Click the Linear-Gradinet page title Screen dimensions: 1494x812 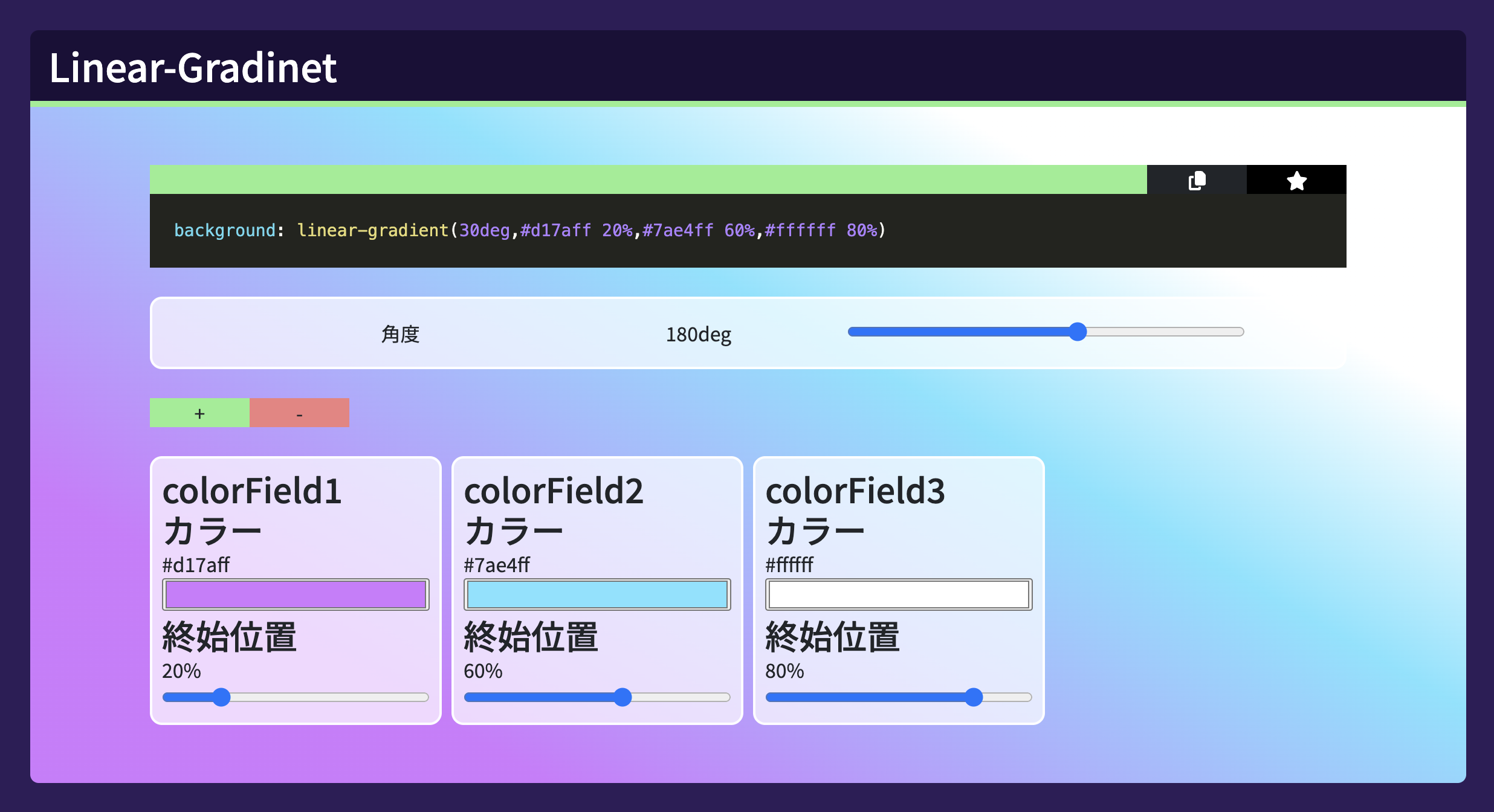[193, 68]
